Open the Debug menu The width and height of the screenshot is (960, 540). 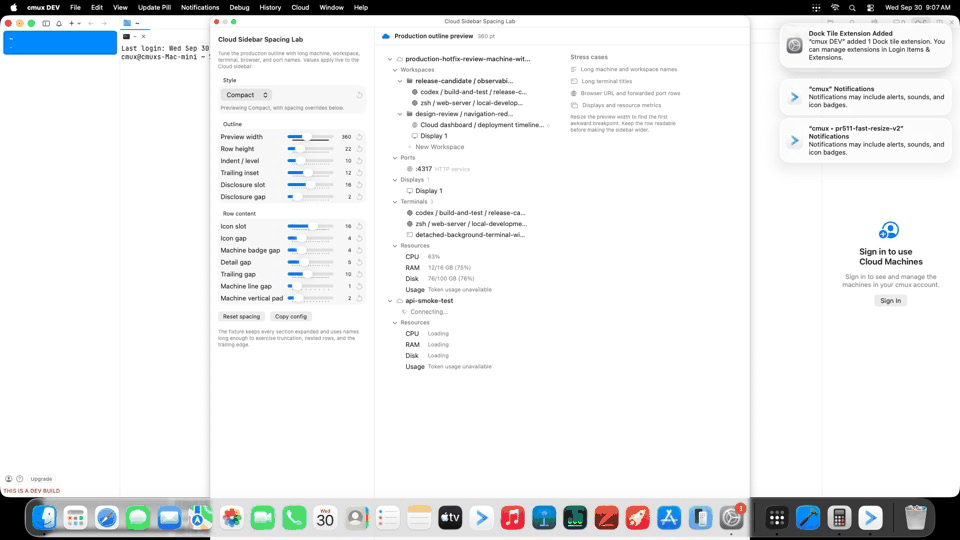239,8
